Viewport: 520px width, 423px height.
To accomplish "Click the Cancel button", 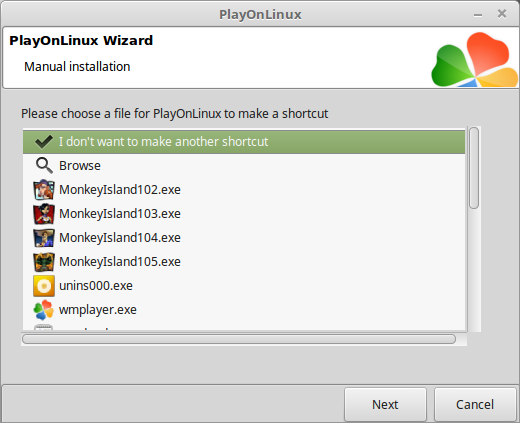I will point(475,404).
